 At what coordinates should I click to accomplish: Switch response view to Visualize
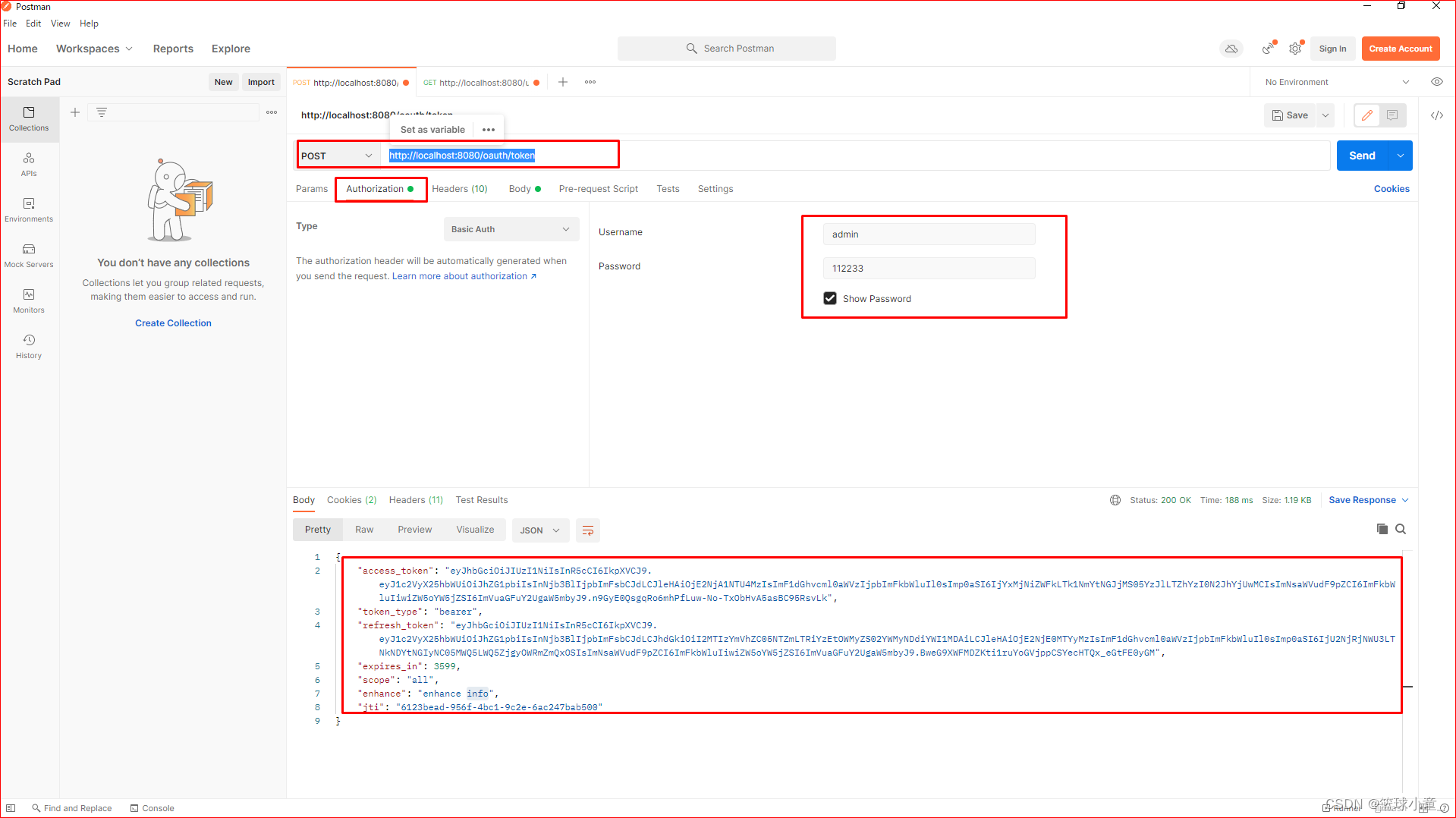(475, 530)
